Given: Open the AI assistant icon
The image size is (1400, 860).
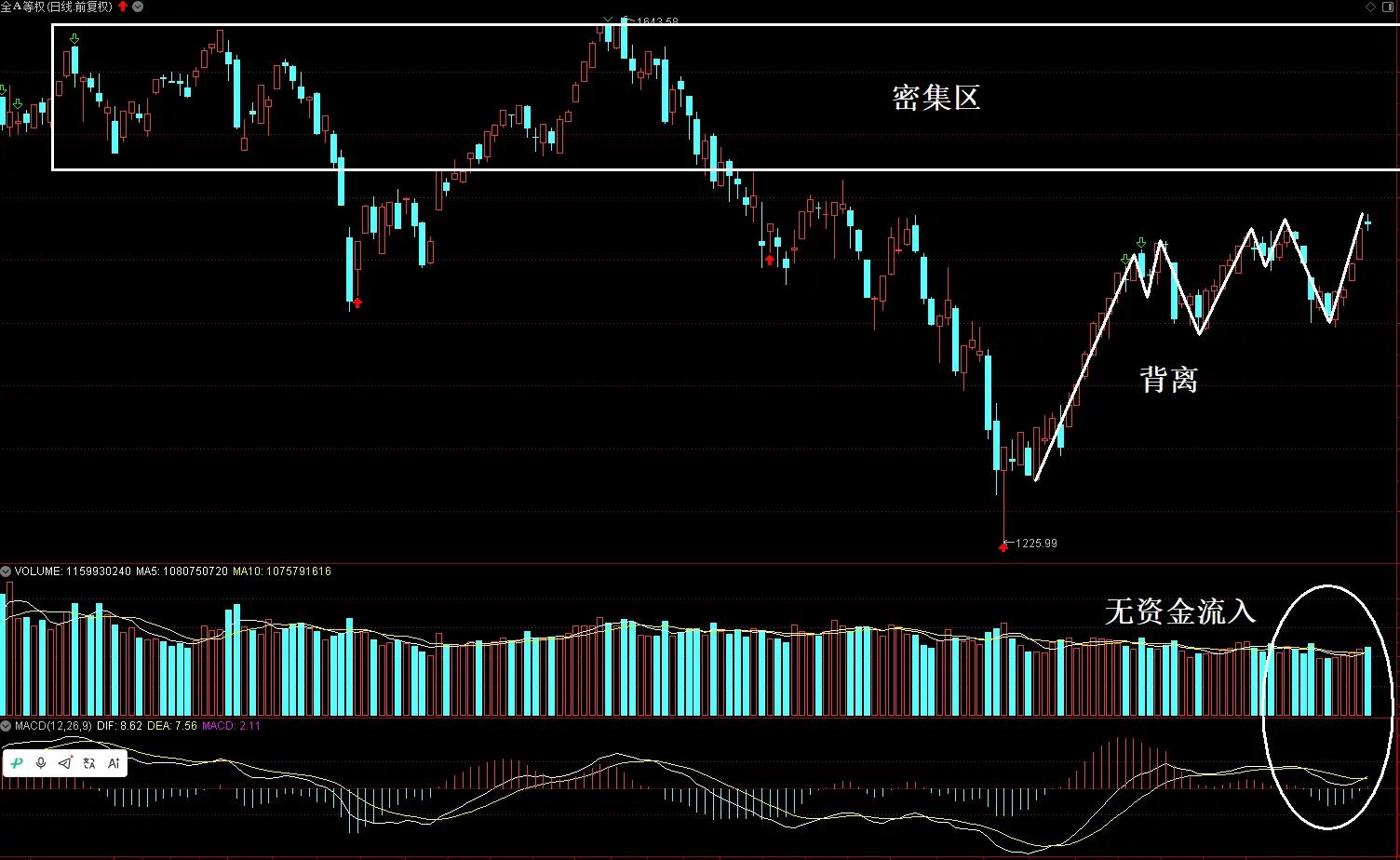Looking at the screenshot, I should [x=114, y=763].
